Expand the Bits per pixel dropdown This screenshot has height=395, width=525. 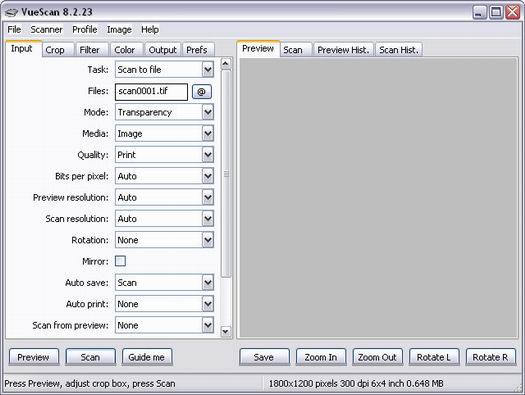[x=164, y=176]
